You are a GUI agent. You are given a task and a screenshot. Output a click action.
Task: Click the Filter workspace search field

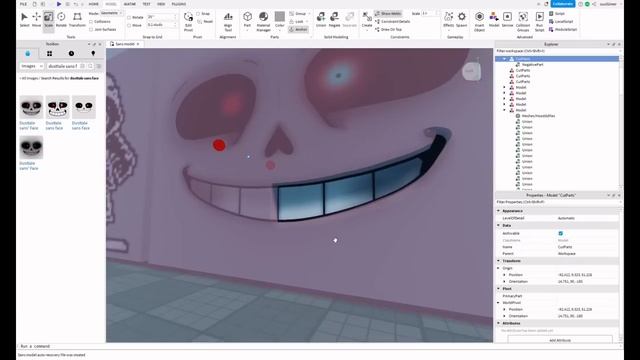[557, 51]
